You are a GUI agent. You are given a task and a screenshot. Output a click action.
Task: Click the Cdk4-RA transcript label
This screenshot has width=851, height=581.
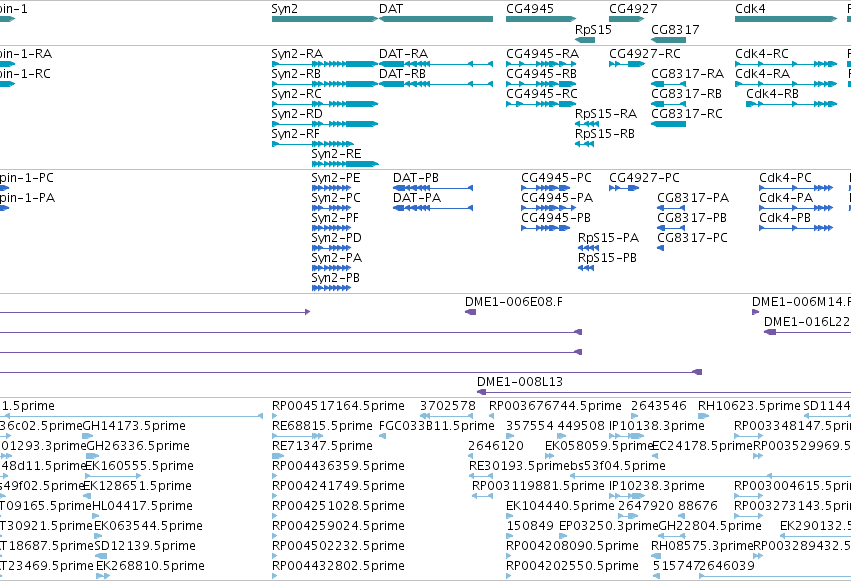[763, 74]
